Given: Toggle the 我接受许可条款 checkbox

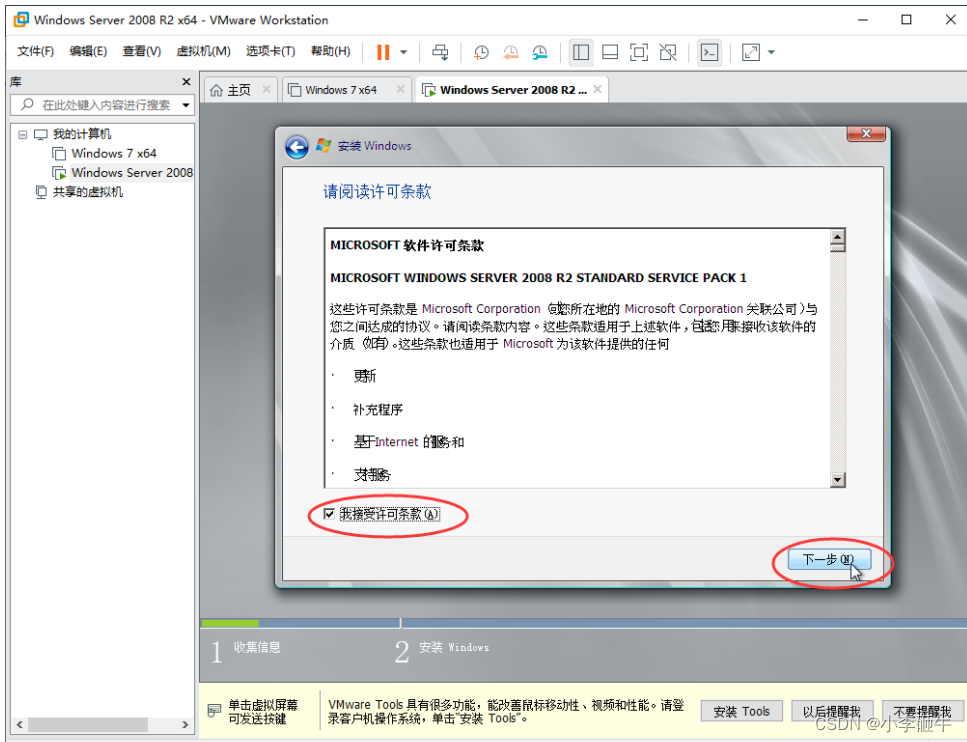Looking at the screenshot, I should pos(329,514).
